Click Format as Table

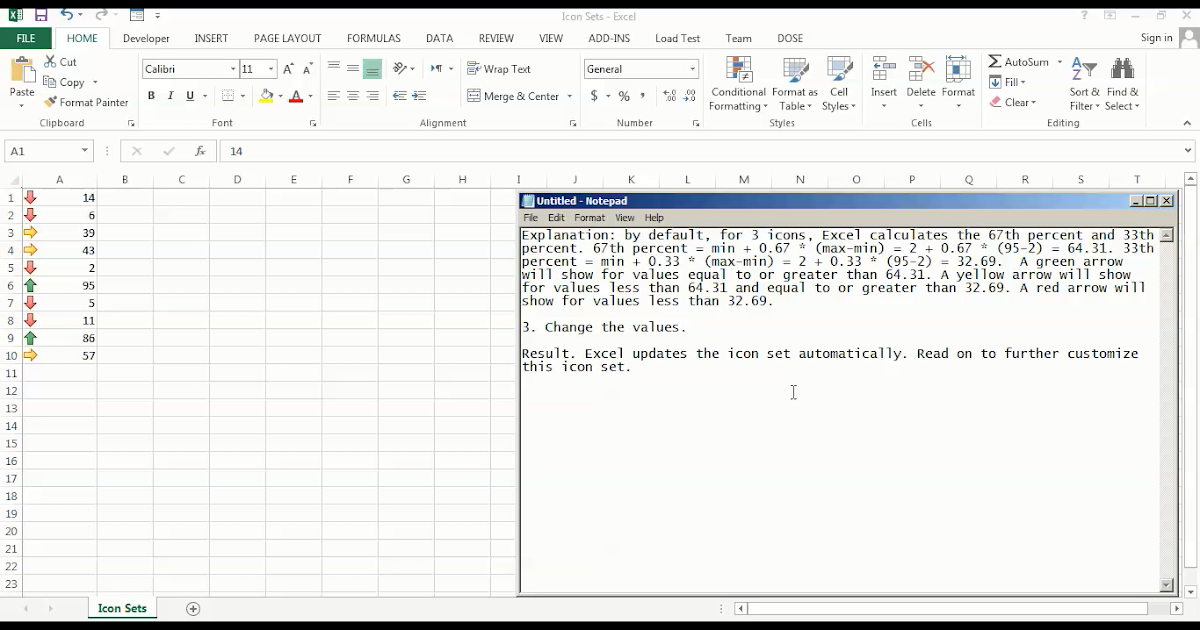coord(795,84)
